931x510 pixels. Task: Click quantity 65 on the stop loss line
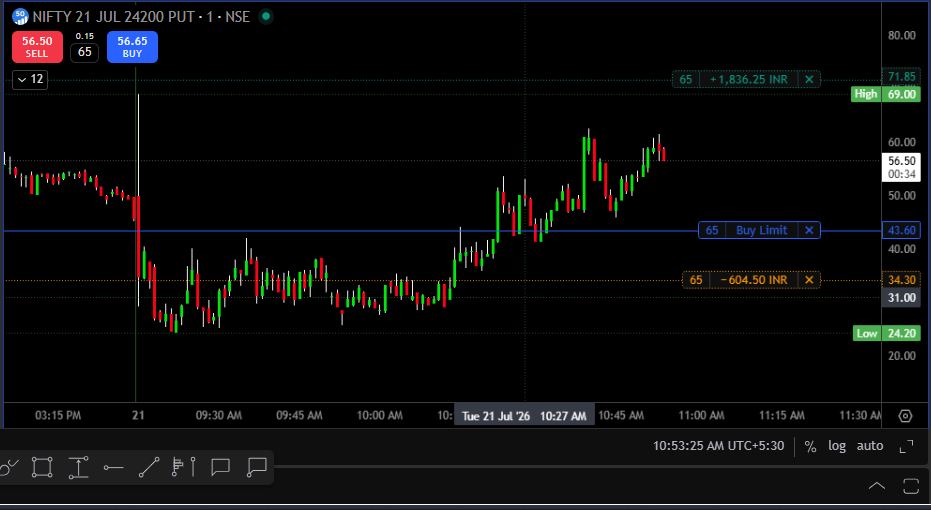tap(696, 280)
